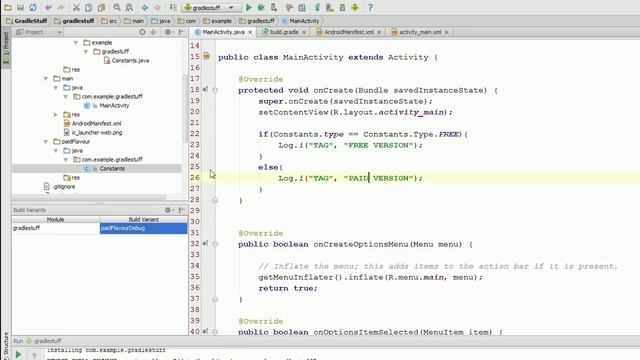Viewport: 640px width, 360px height.
Task: Collapse java folder under main
Action: pos(56,87)
